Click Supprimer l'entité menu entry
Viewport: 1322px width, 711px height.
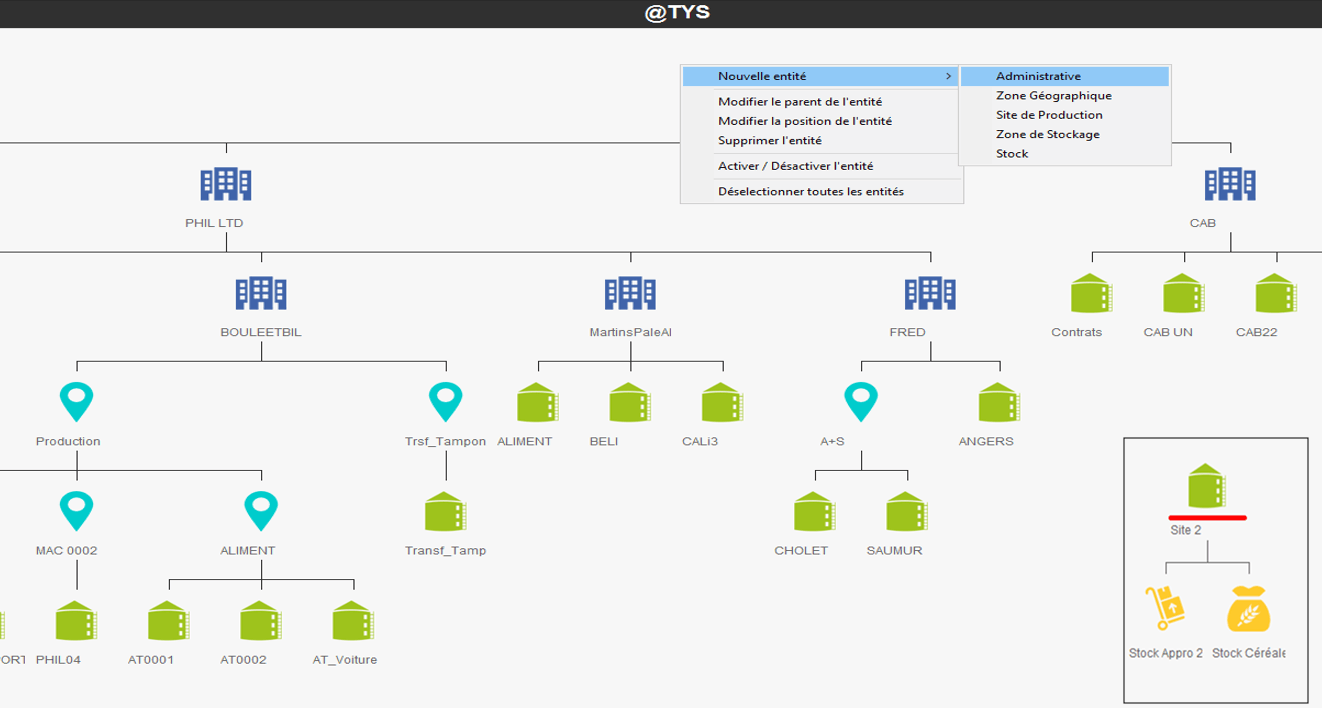[769, 140]
